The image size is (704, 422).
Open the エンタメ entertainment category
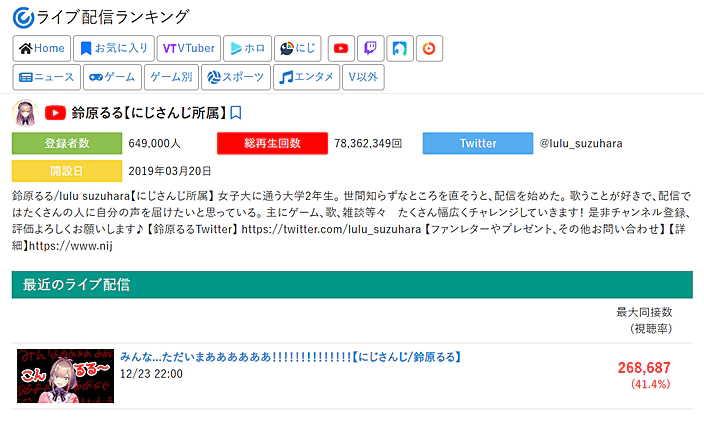pos(306,77)
